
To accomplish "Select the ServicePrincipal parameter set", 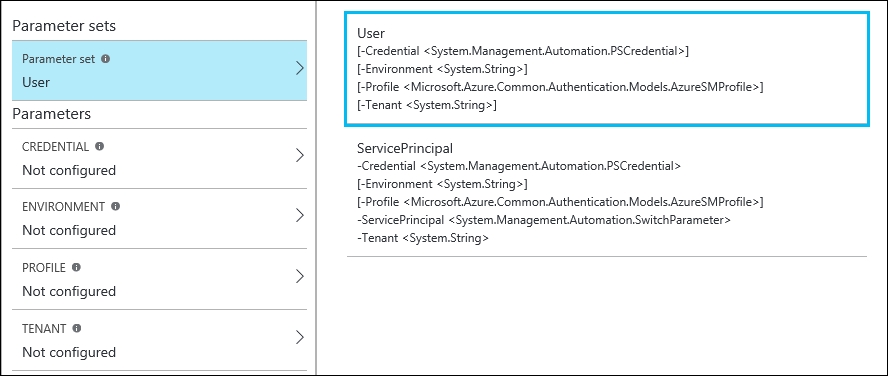I will click(607, 193).
